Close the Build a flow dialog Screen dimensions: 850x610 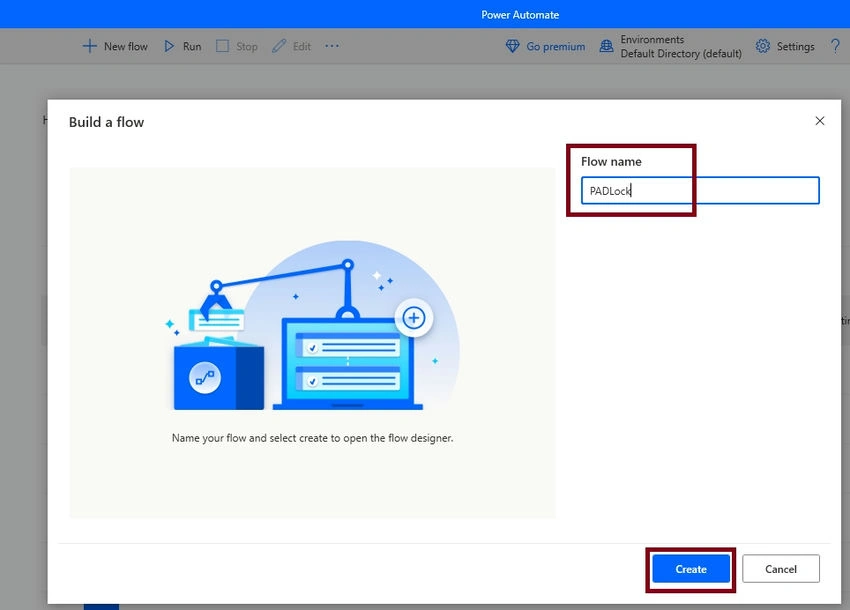tap(820, 121)
